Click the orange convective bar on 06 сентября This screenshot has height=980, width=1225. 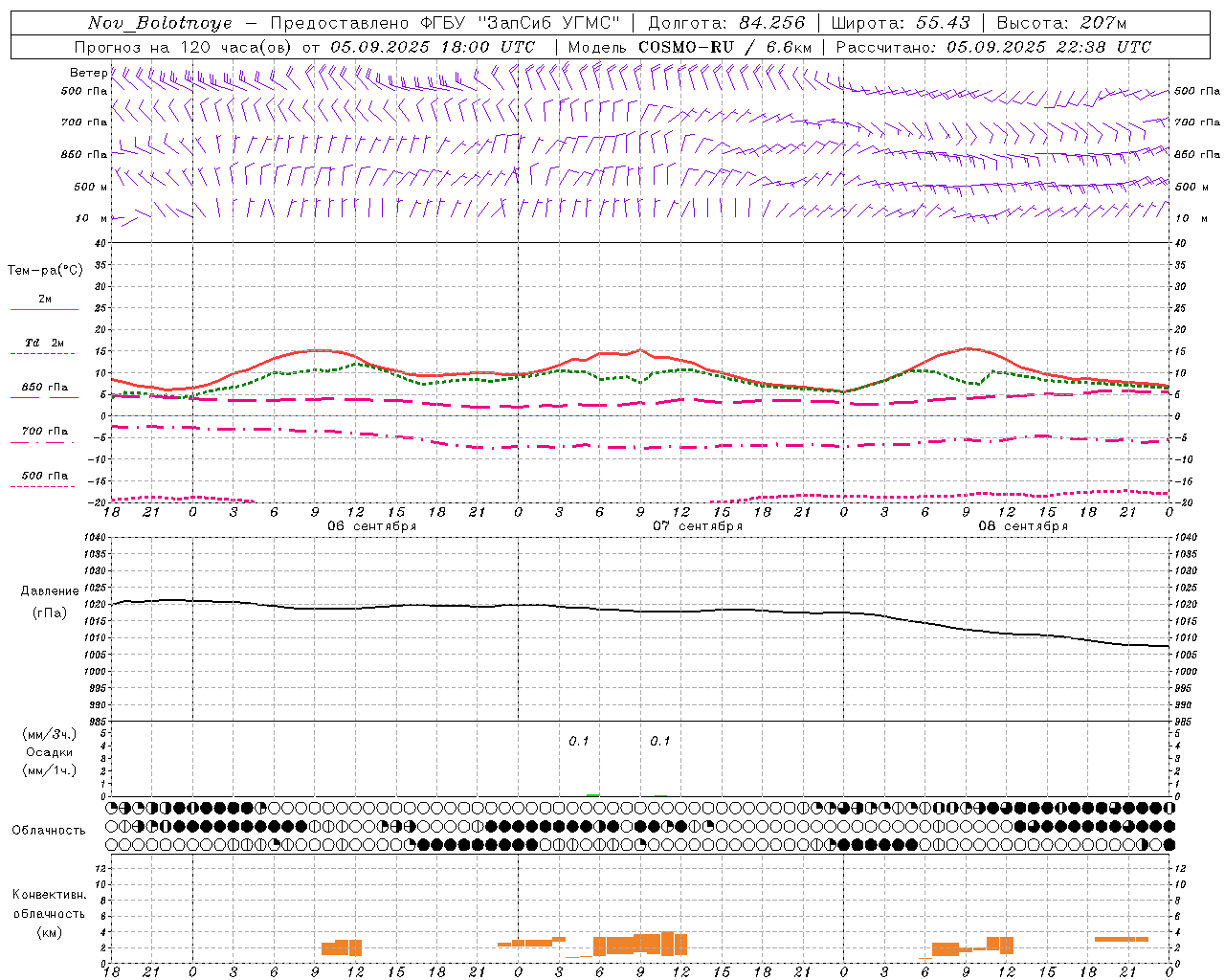point(342,947)
